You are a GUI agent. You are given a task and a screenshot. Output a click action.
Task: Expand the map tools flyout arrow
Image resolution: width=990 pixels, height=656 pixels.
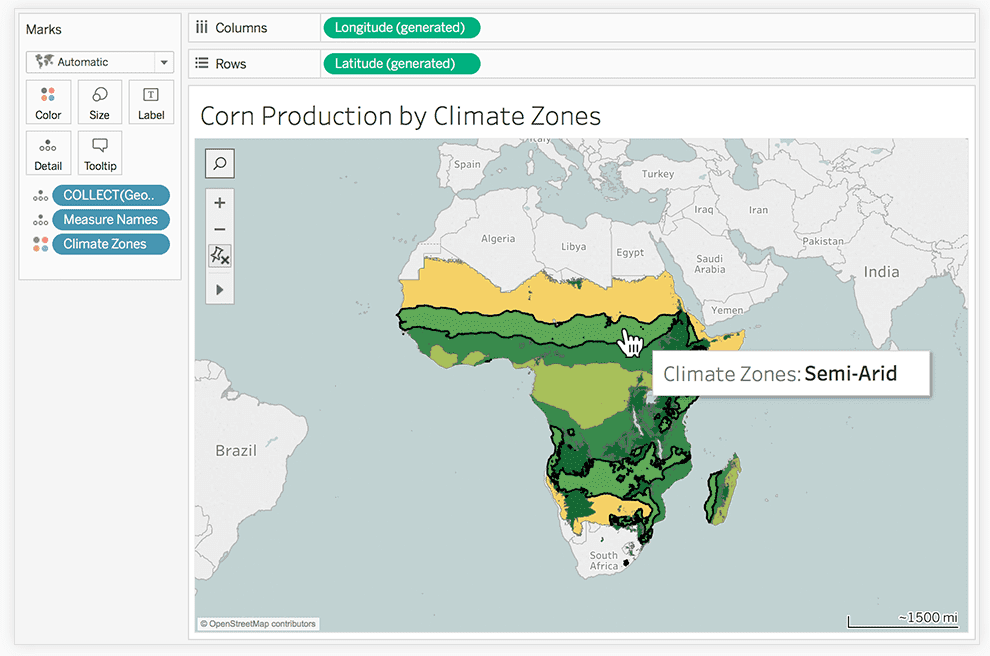220,290
